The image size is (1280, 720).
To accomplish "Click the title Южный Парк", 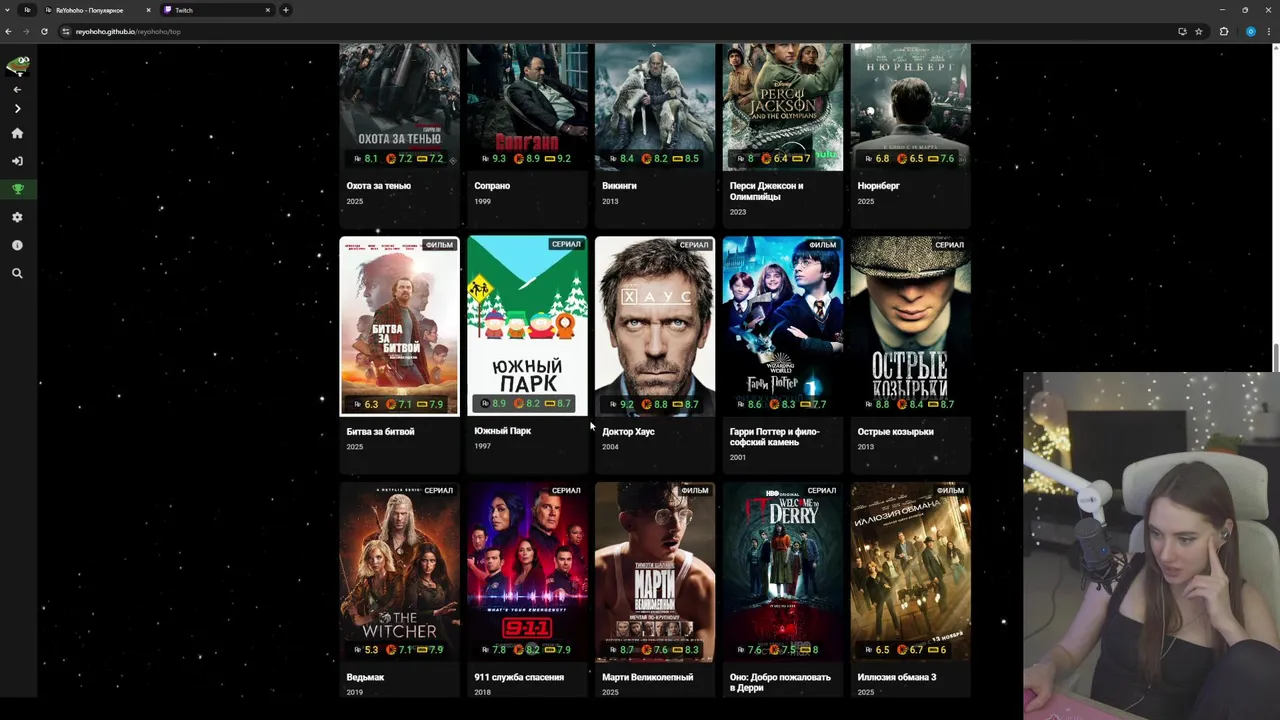I will pyautogui.click(x=503, y=431).
